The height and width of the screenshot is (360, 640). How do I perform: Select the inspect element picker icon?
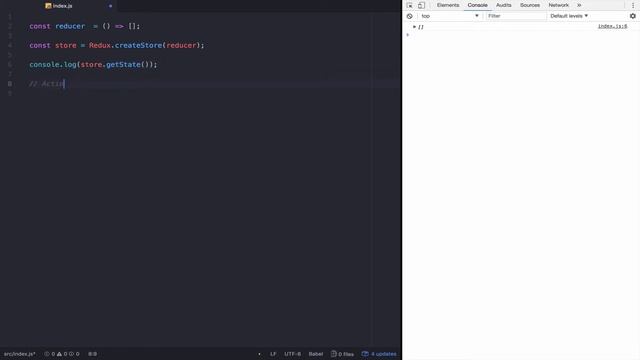pos(409,5)
